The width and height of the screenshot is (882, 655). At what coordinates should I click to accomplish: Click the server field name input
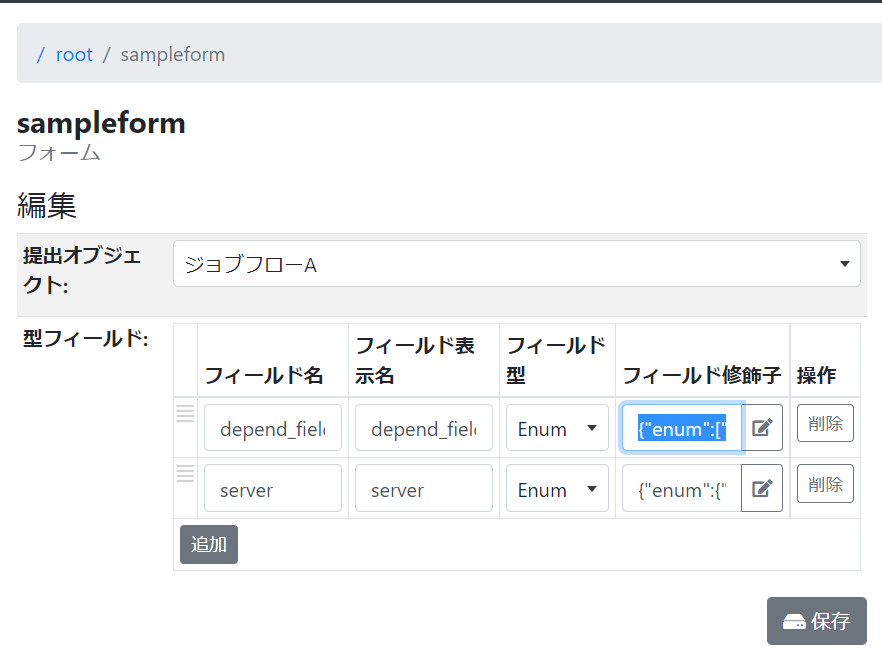click(273, 489)
